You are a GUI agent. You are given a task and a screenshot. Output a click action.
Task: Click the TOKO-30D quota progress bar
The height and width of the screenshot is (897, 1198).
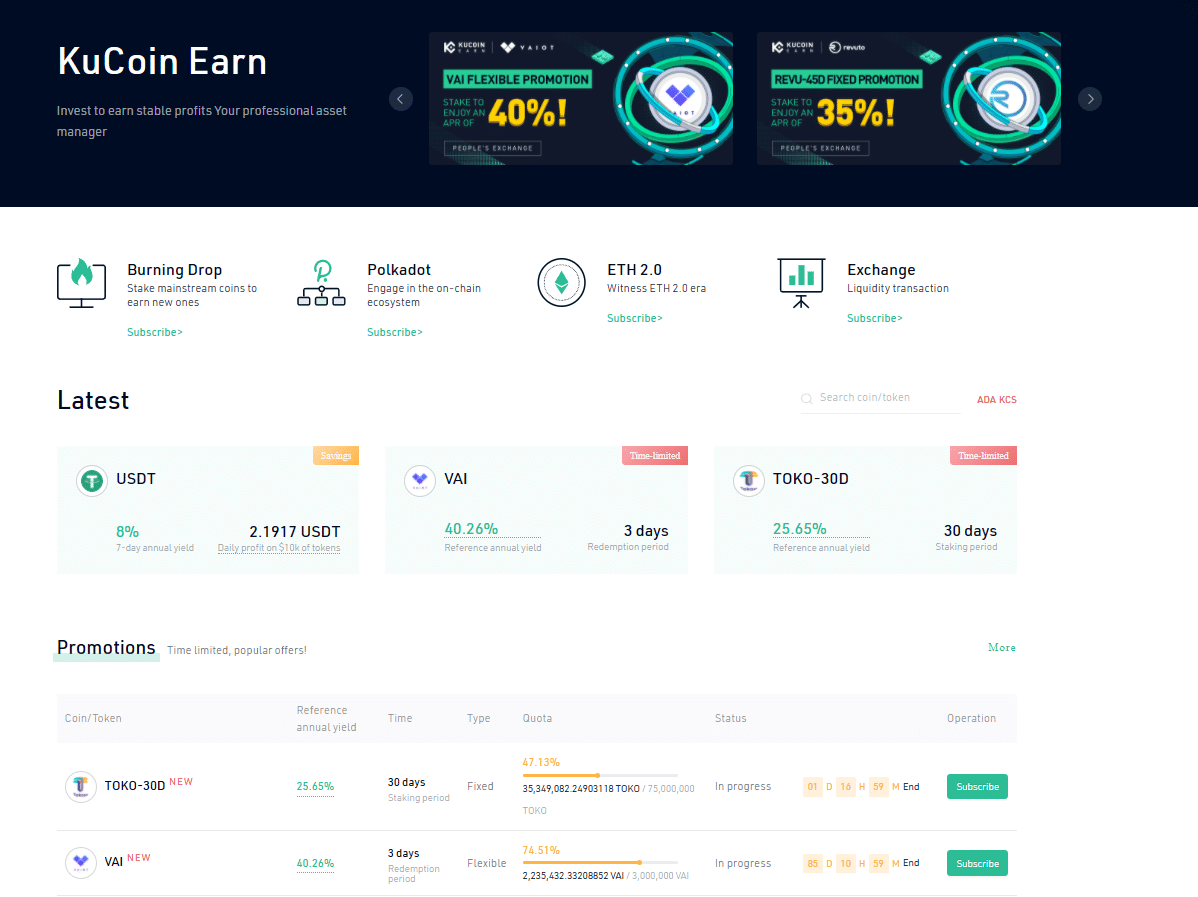coord(599,775)
